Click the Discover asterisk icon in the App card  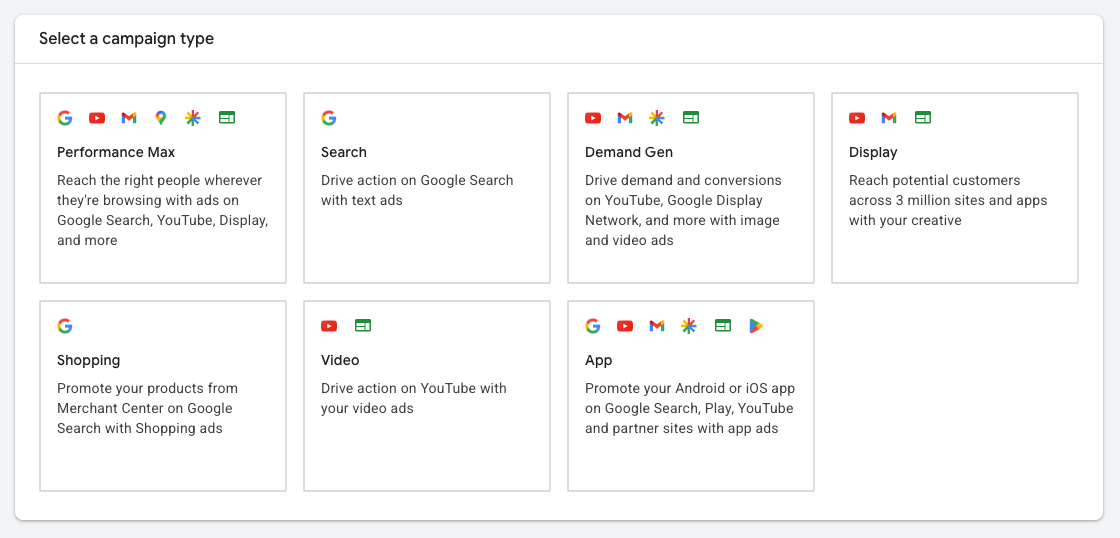[689, 326]
